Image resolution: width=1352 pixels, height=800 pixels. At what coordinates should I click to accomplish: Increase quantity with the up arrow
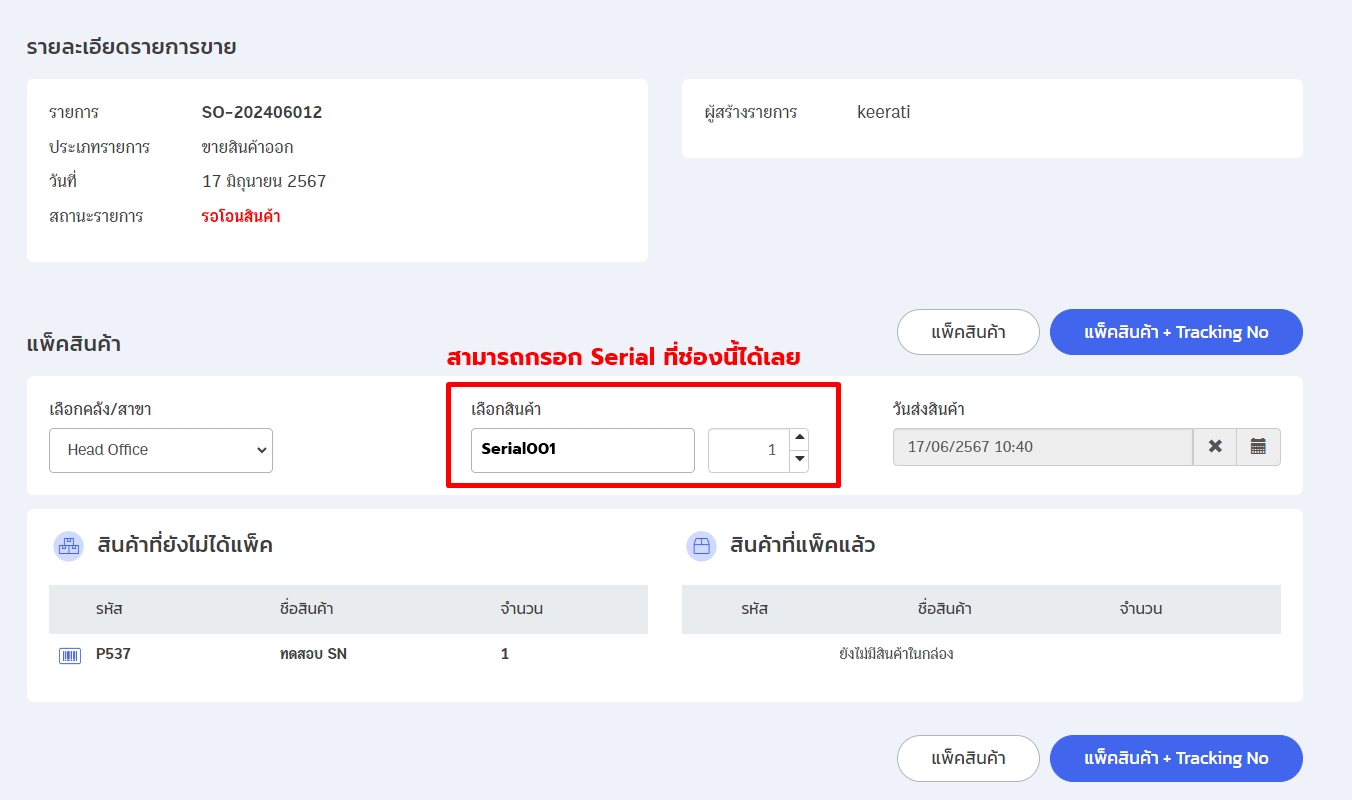point(799,439)
